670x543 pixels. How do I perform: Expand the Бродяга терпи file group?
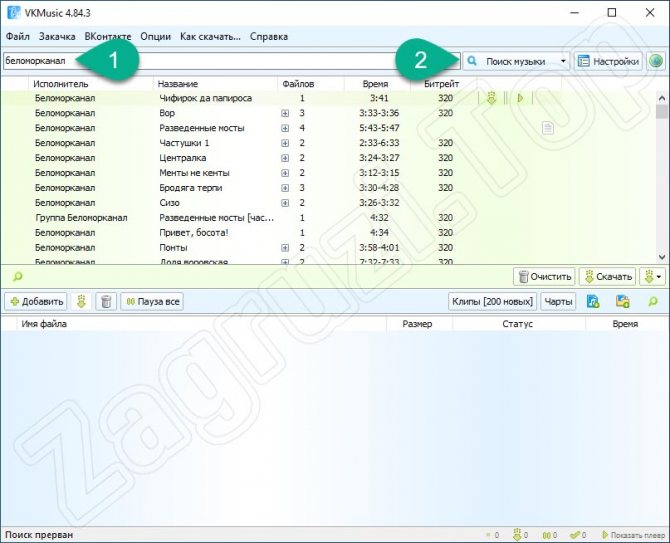click(x=285, y=188)
